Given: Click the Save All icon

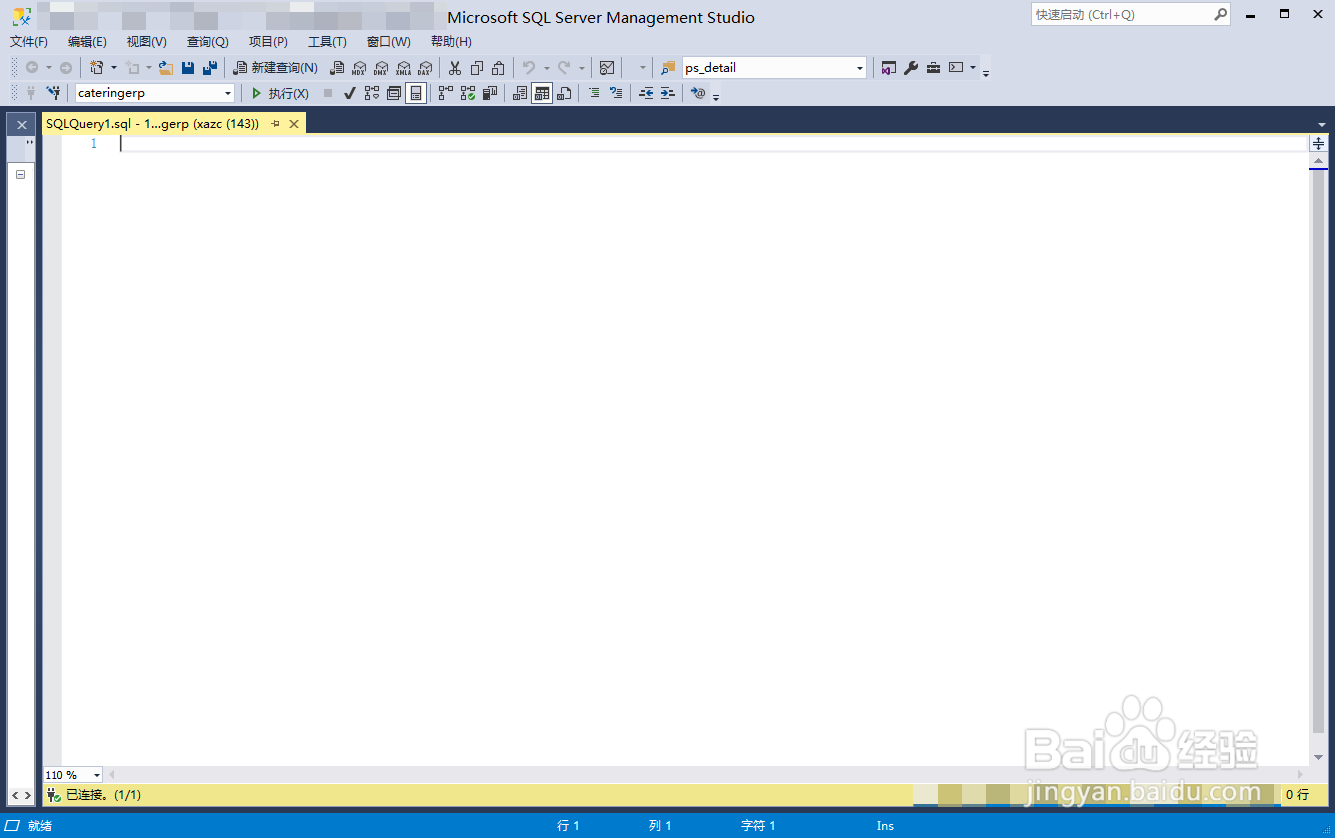Looking at the screenshot, I should pos(210,68).
